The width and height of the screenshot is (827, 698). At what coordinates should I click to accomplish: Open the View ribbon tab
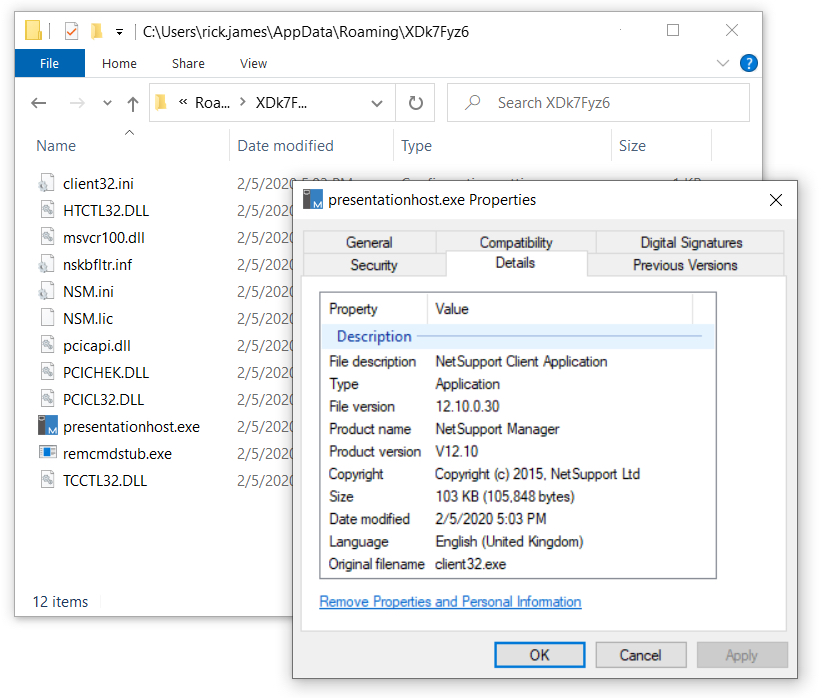click(253, 63)
